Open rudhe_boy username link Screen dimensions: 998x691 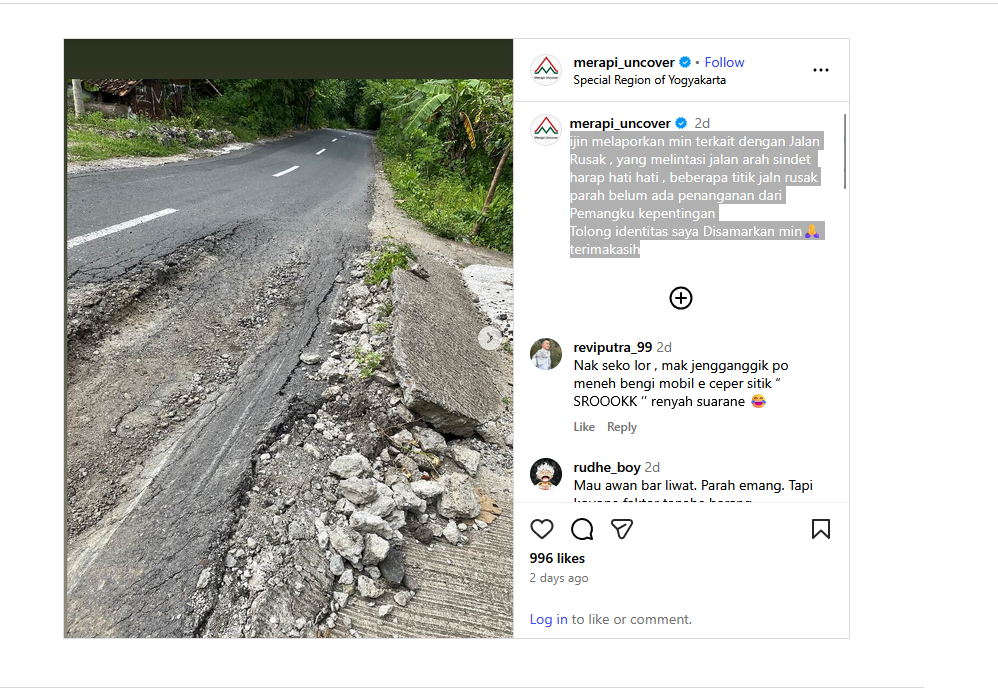point(606,467)
